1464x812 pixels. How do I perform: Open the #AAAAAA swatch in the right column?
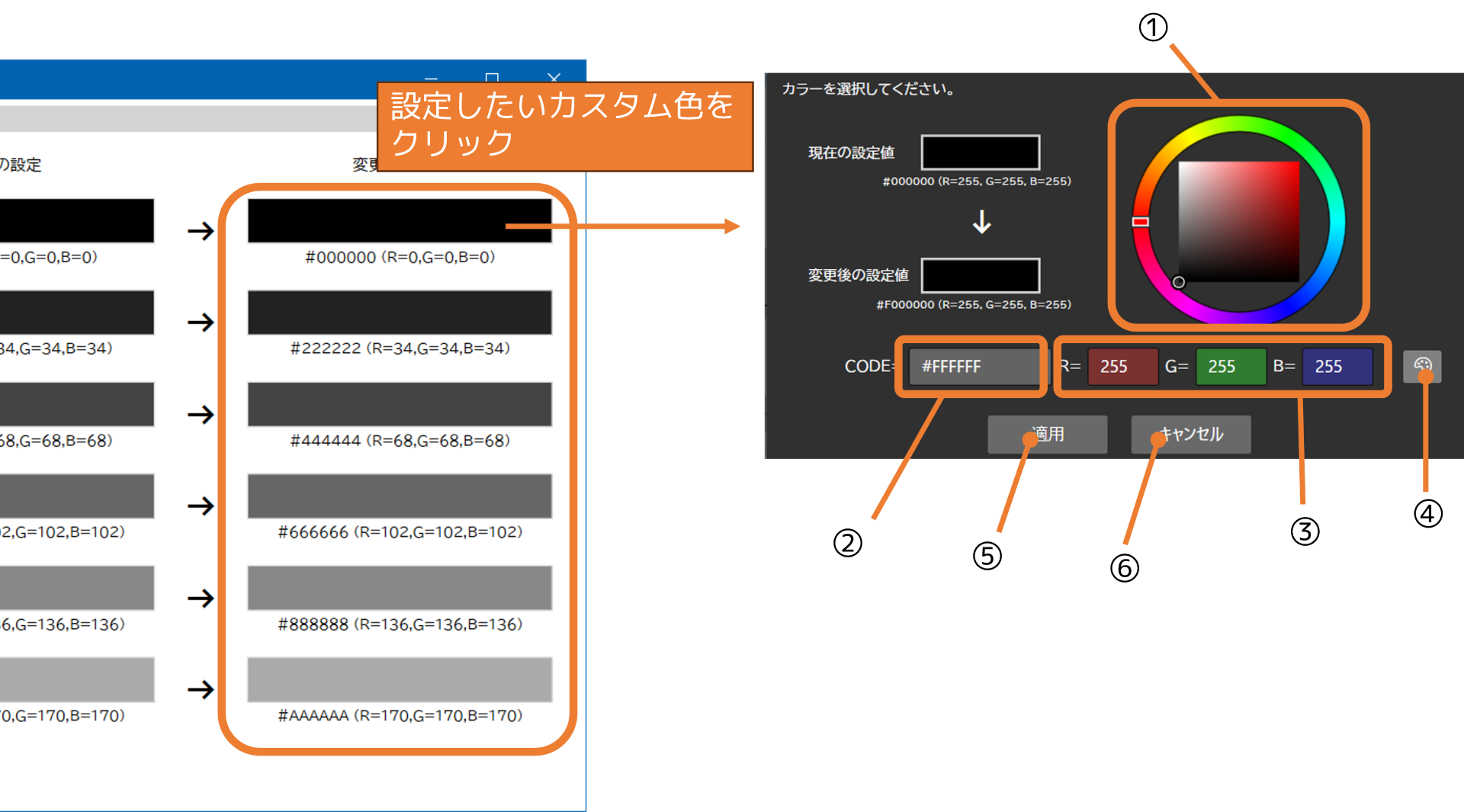399,679
